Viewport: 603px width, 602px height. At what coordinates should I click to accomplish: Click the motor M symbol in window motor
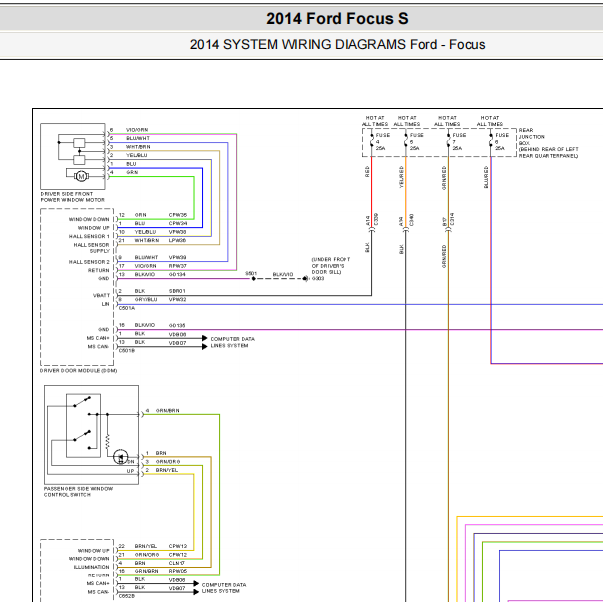pos(81,176)
